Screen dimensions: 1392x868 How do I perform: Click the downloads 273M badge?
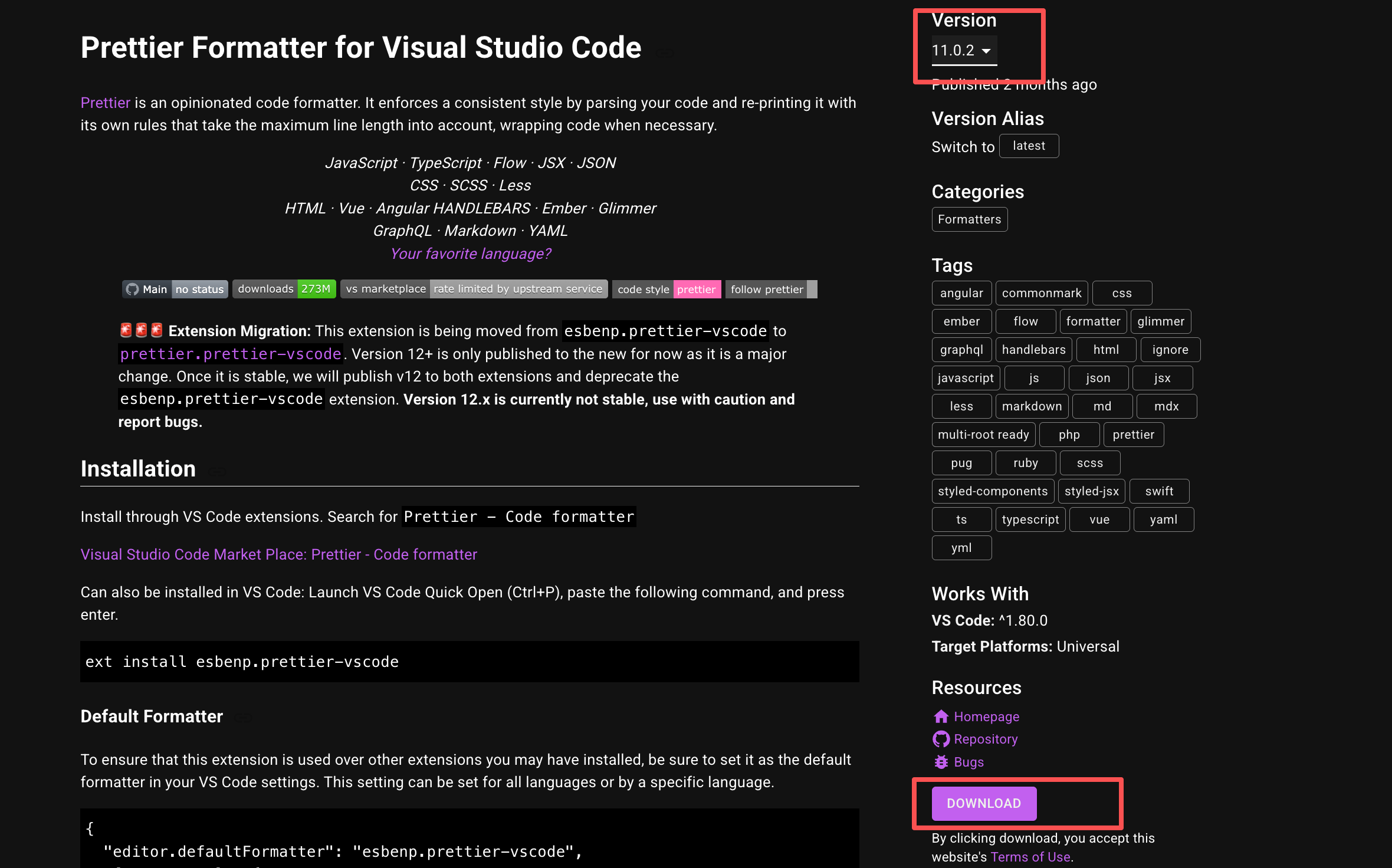[284, 289]
